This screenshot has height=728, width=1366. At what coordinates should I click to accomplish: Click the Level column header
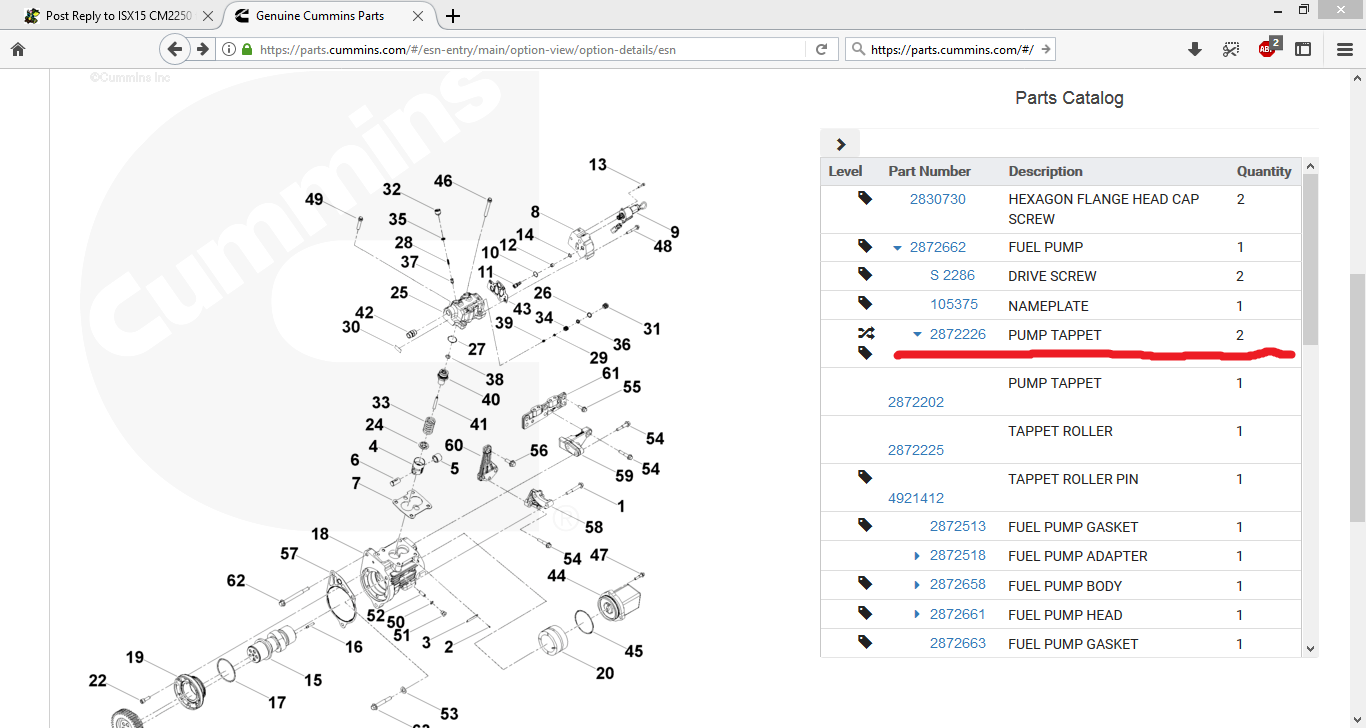[845, 171]
